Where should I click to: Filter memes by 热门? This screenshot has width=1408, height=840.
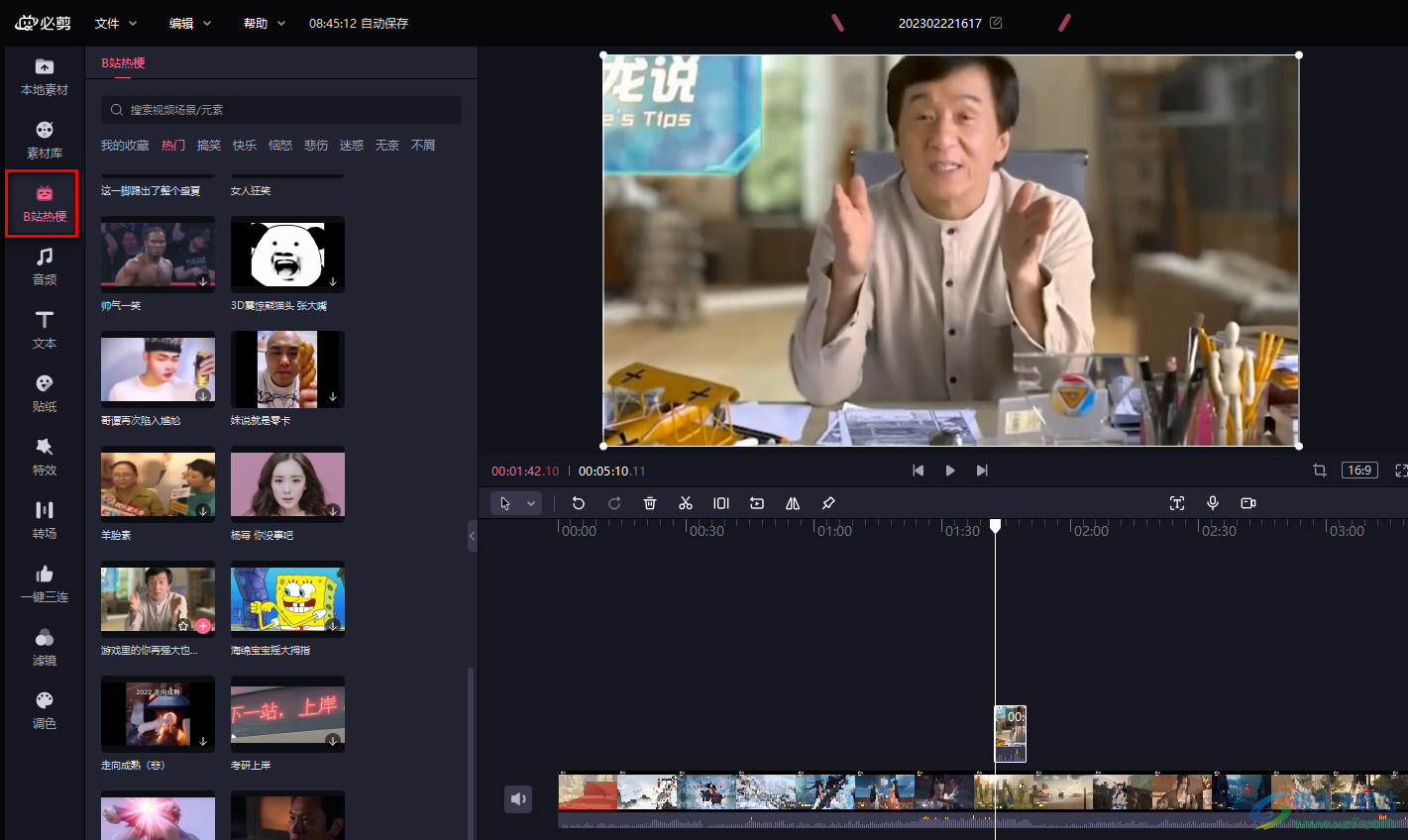173,146
